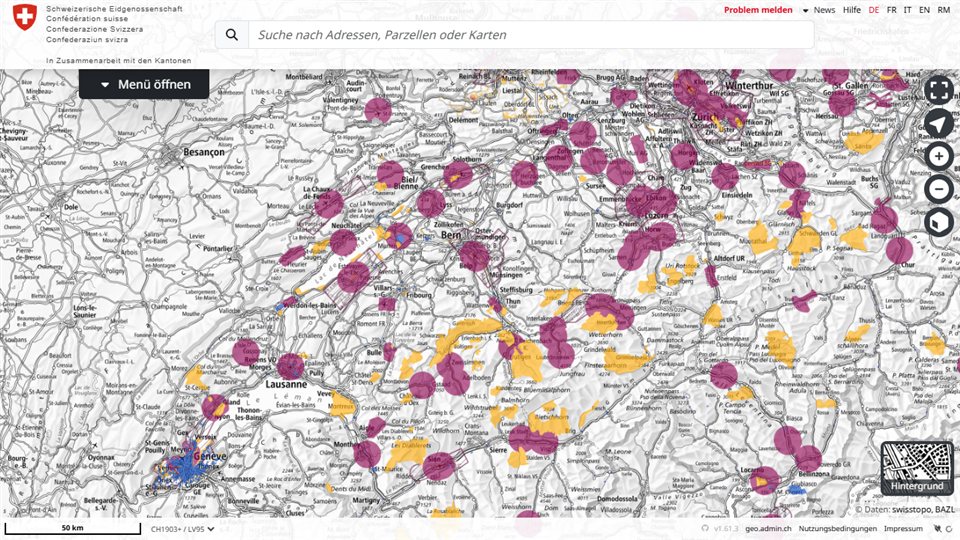Focus the address and parcel search field

coord(531,35)
